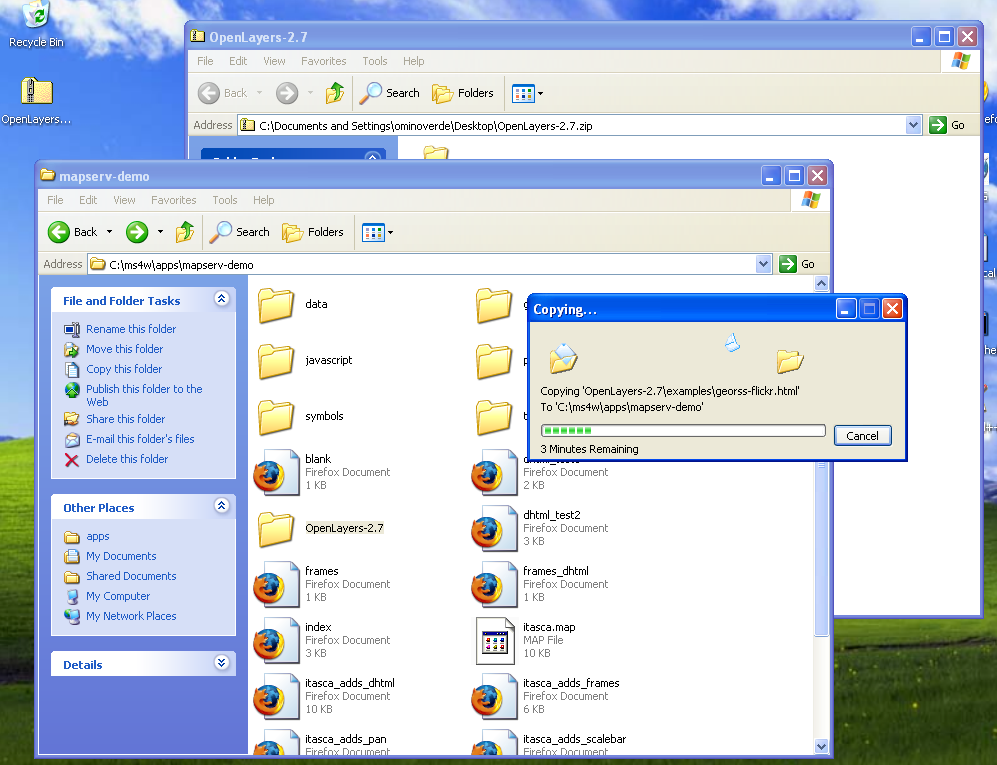Viewport: 997px width, 765px height.
Task: Click Delete this folder in task pane
Action: tap(127, 459)
